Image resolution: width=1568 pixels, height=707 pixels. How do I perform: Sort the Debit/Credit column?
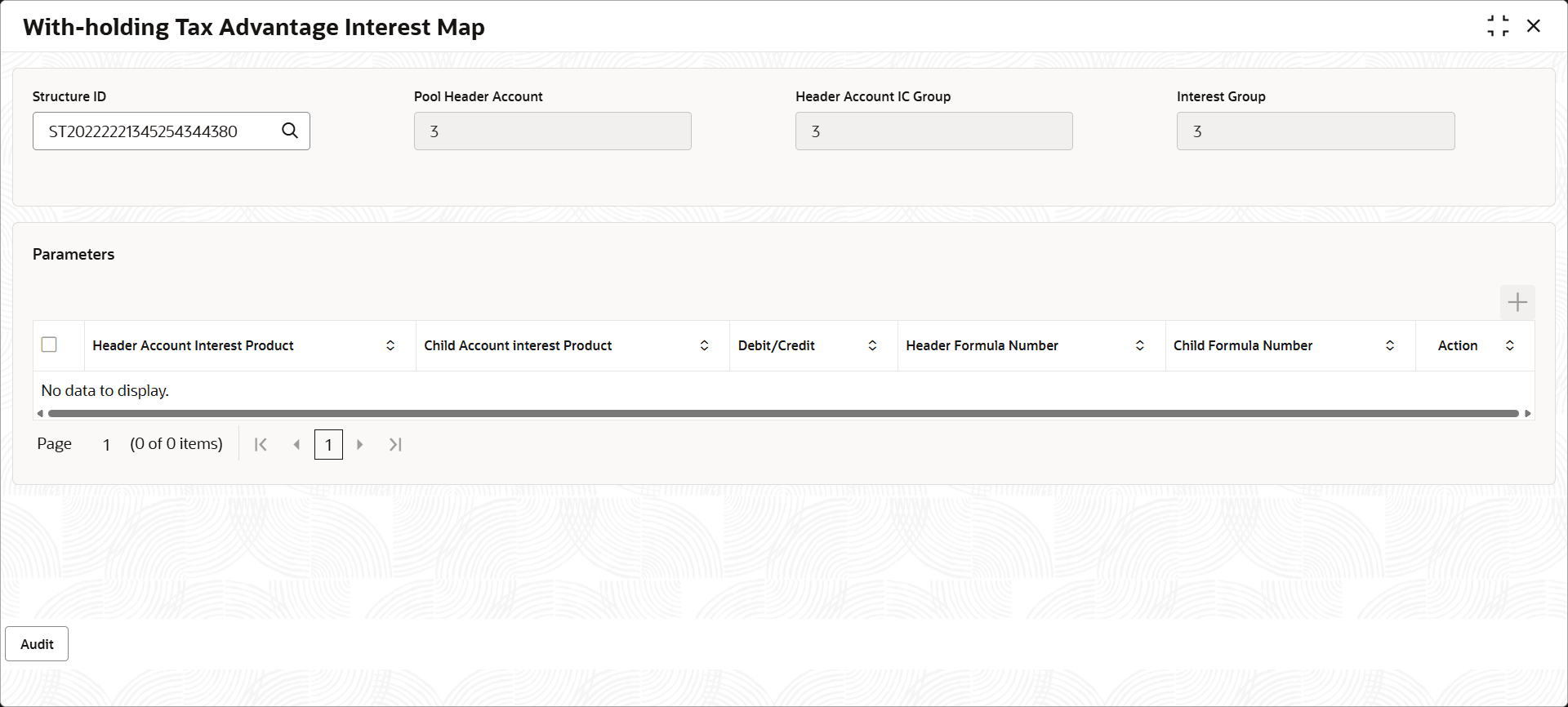[872, 345]
